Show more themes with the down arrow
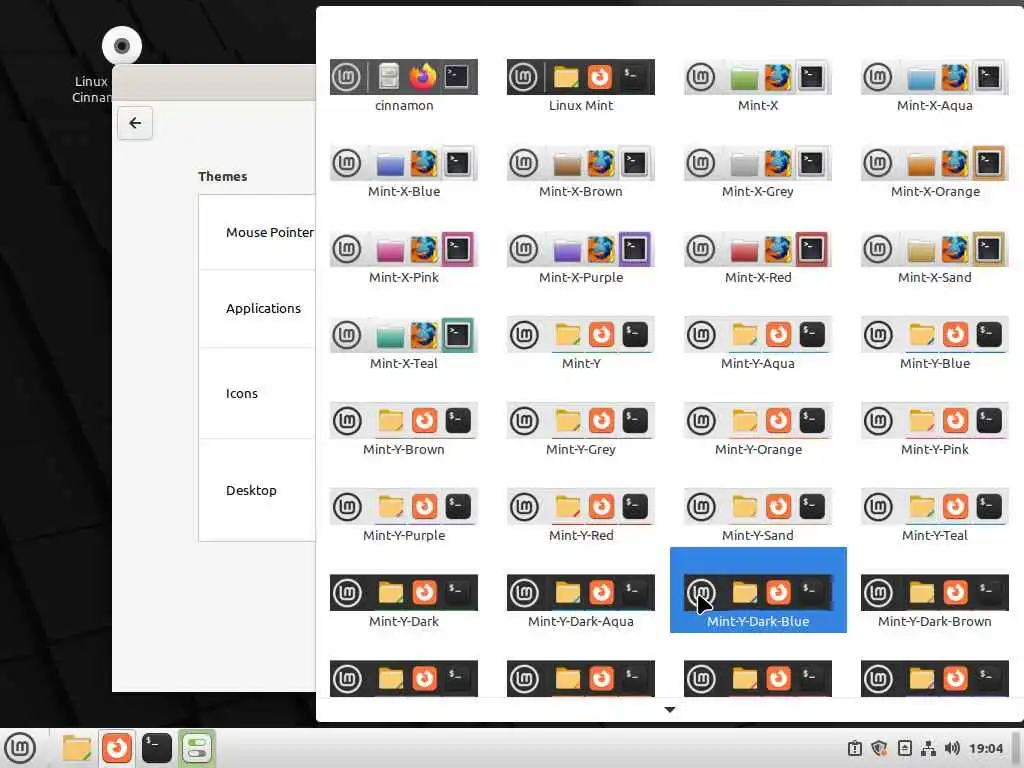Viewport: 1024px width, 768px height. coord(669,709)
